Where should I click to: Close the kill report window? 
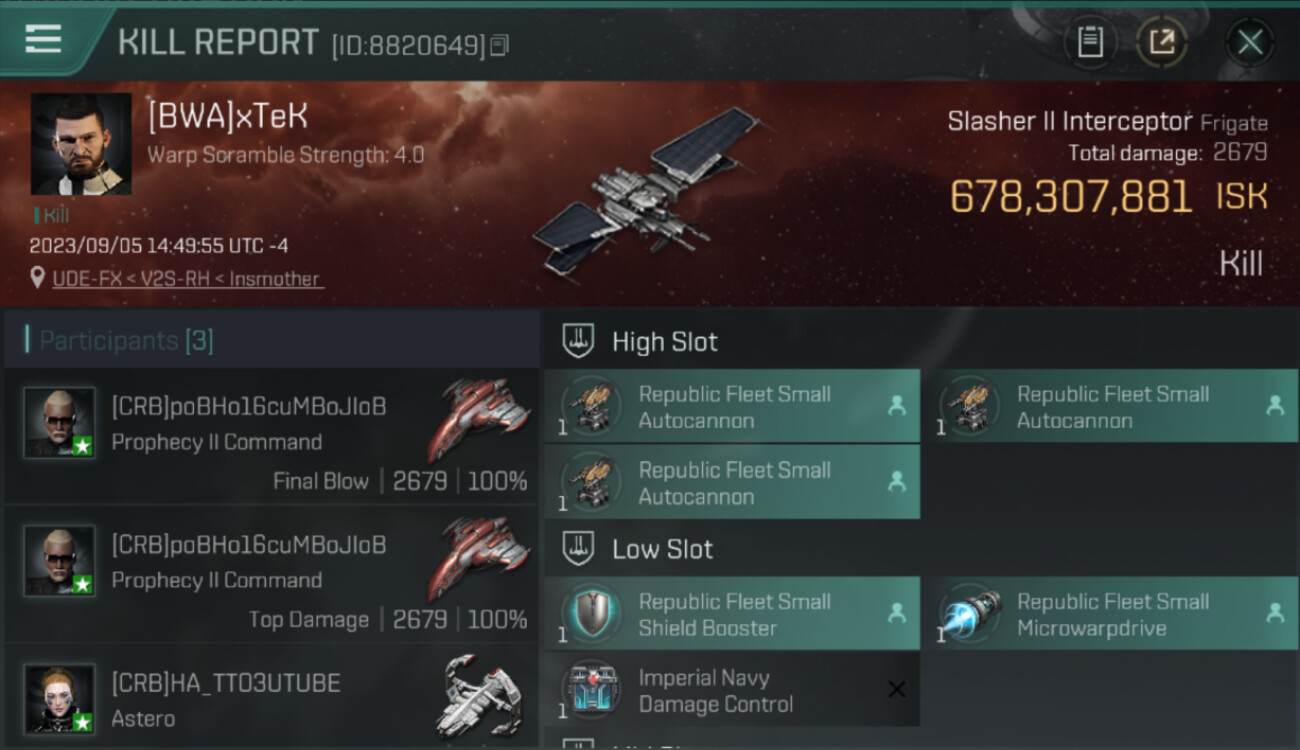(x=1250, y=42)
